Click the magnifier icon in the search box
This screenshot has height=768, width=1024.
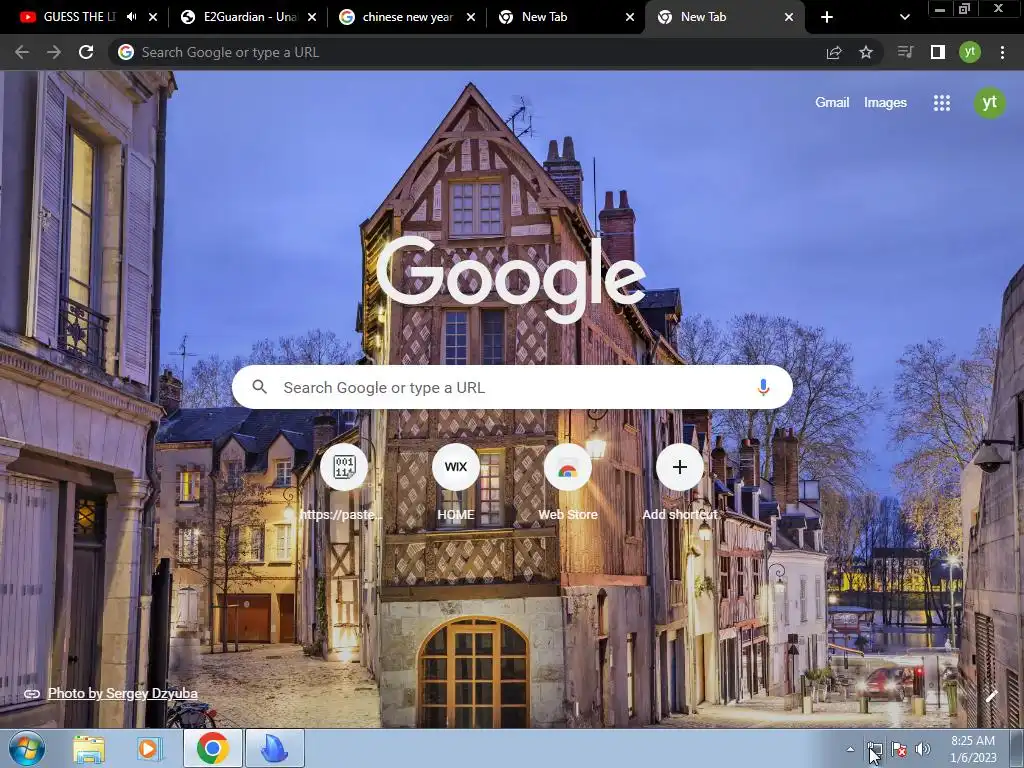point(260,387)
